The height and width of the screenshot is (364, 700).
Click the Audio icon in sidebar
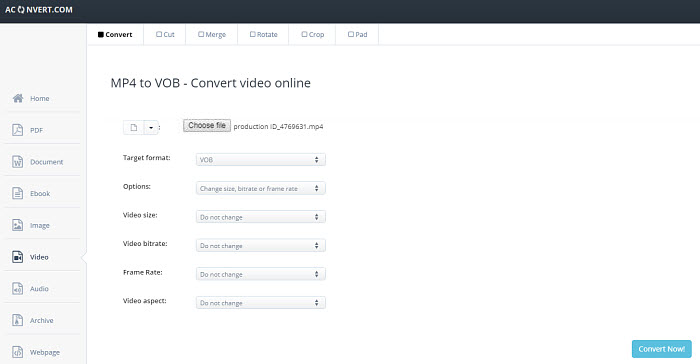tap(17, 289)
